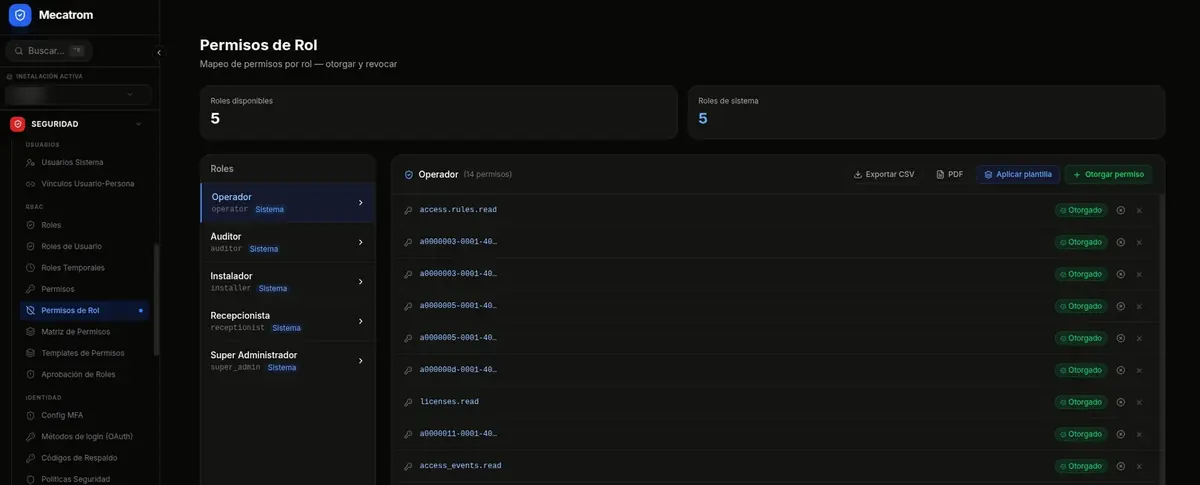Open Aprobación de Roles
The height and width of the screenshot is (485, 1200).
tap(85, 374)
